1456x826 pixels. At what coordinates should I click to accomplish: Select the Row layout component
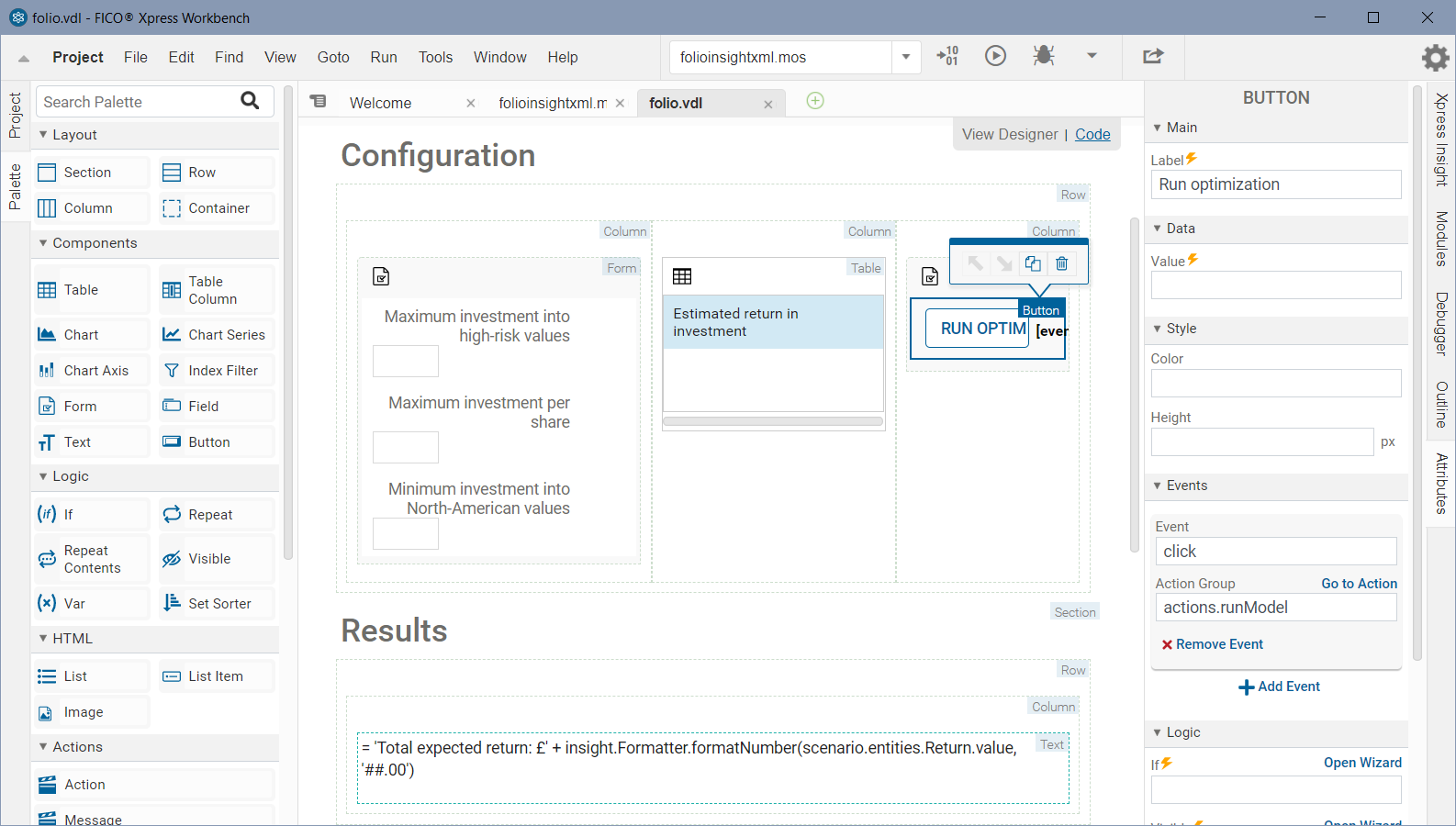tap(217, 173)
